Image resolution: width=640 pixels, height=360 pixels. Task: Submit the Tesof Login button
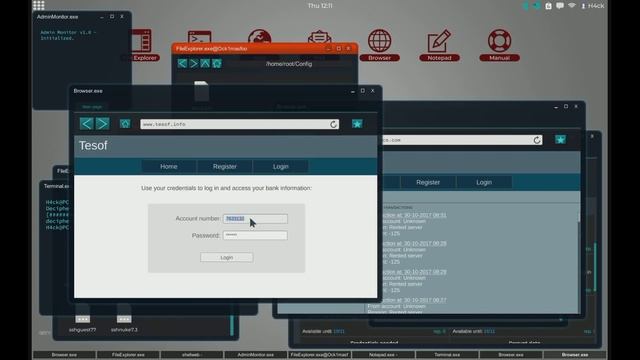click(x=227, y=258)
